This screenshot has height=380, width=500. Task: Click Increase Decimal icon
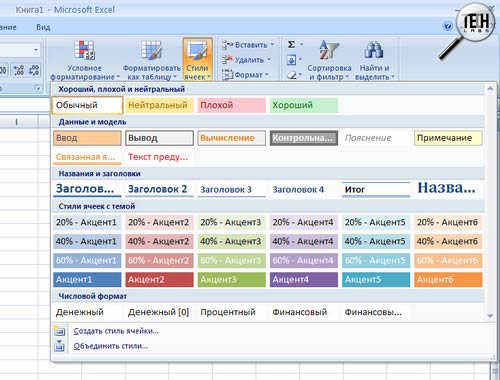tap(19, 70)
